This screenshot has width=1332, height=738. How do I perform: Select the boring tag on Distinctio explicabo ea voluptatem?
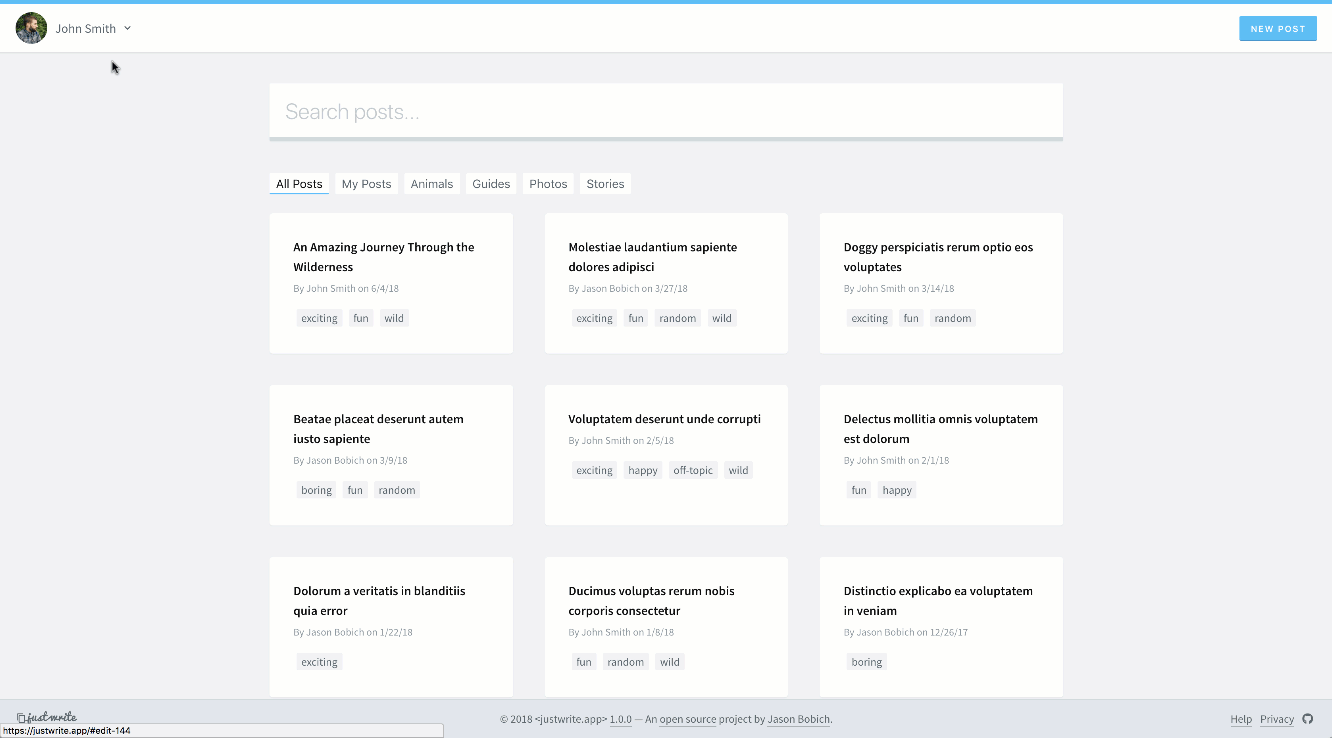[866, 661]
